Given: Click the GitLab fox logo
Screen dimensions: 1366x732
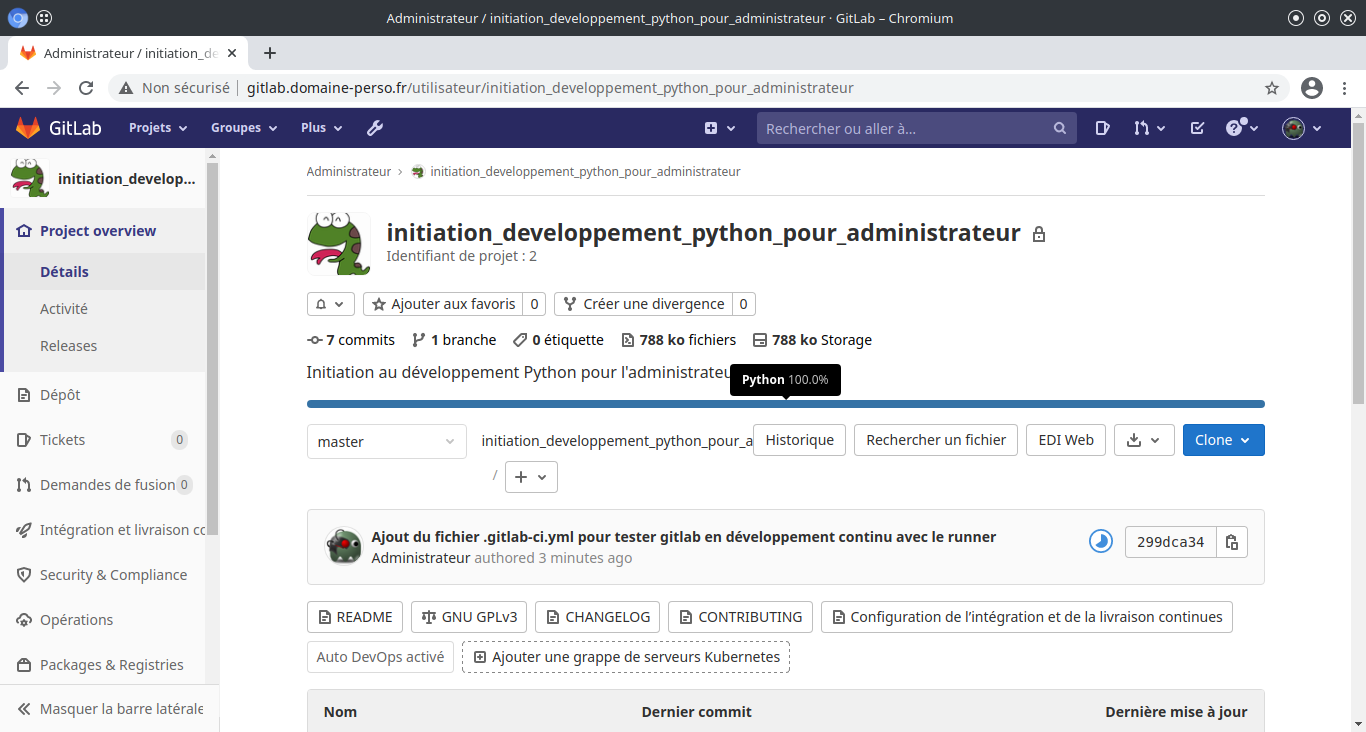Looking at the screenshot, I should point(27,128).
